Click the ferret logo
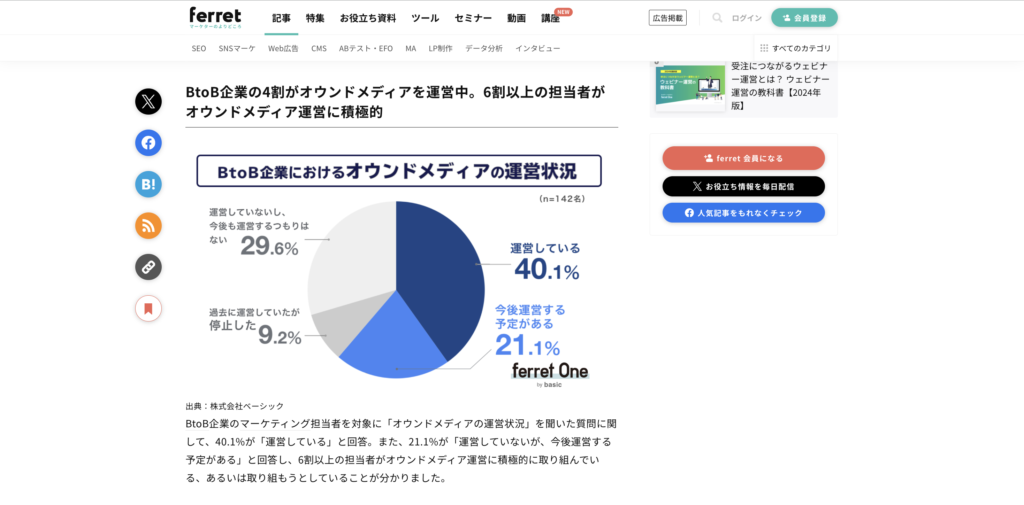Viewport: 1024px width, 505px height. tap(216, 18)
